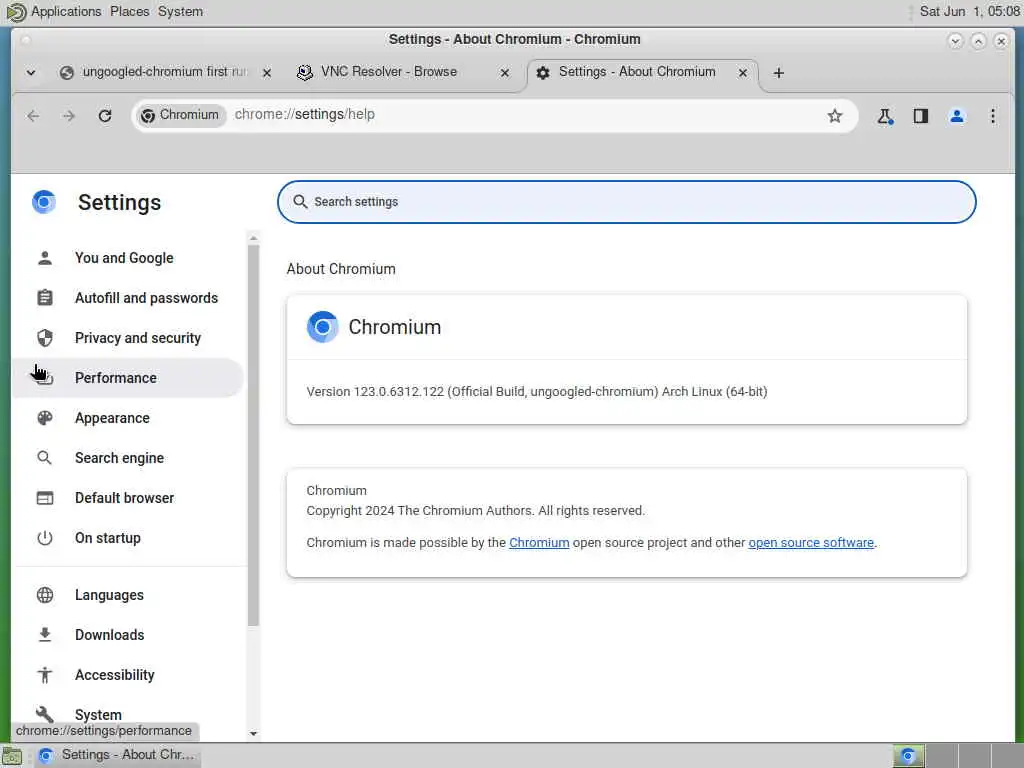Click the clipboard icon for Autofill
This screenshot has height=768, width=1024.
[x=44, y=298]
